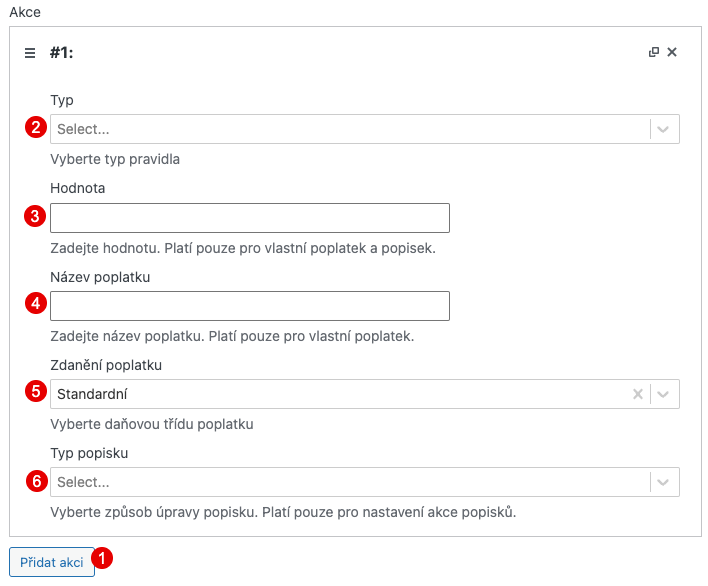Click the #1: action header title
This screenshot has width=708, height=586.
click(61, 53)
